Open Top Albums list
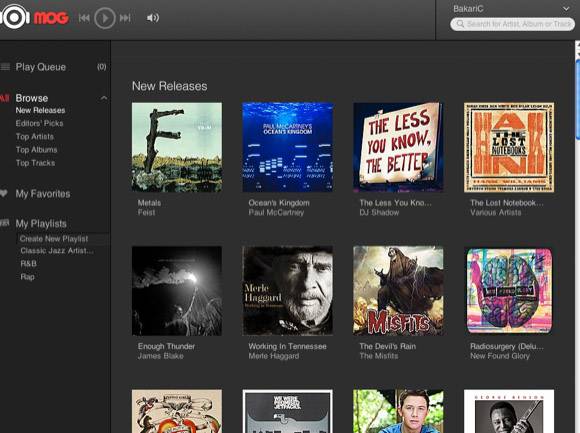The width and height of the screenshot is (580, 433). click(x=36, y=150)
